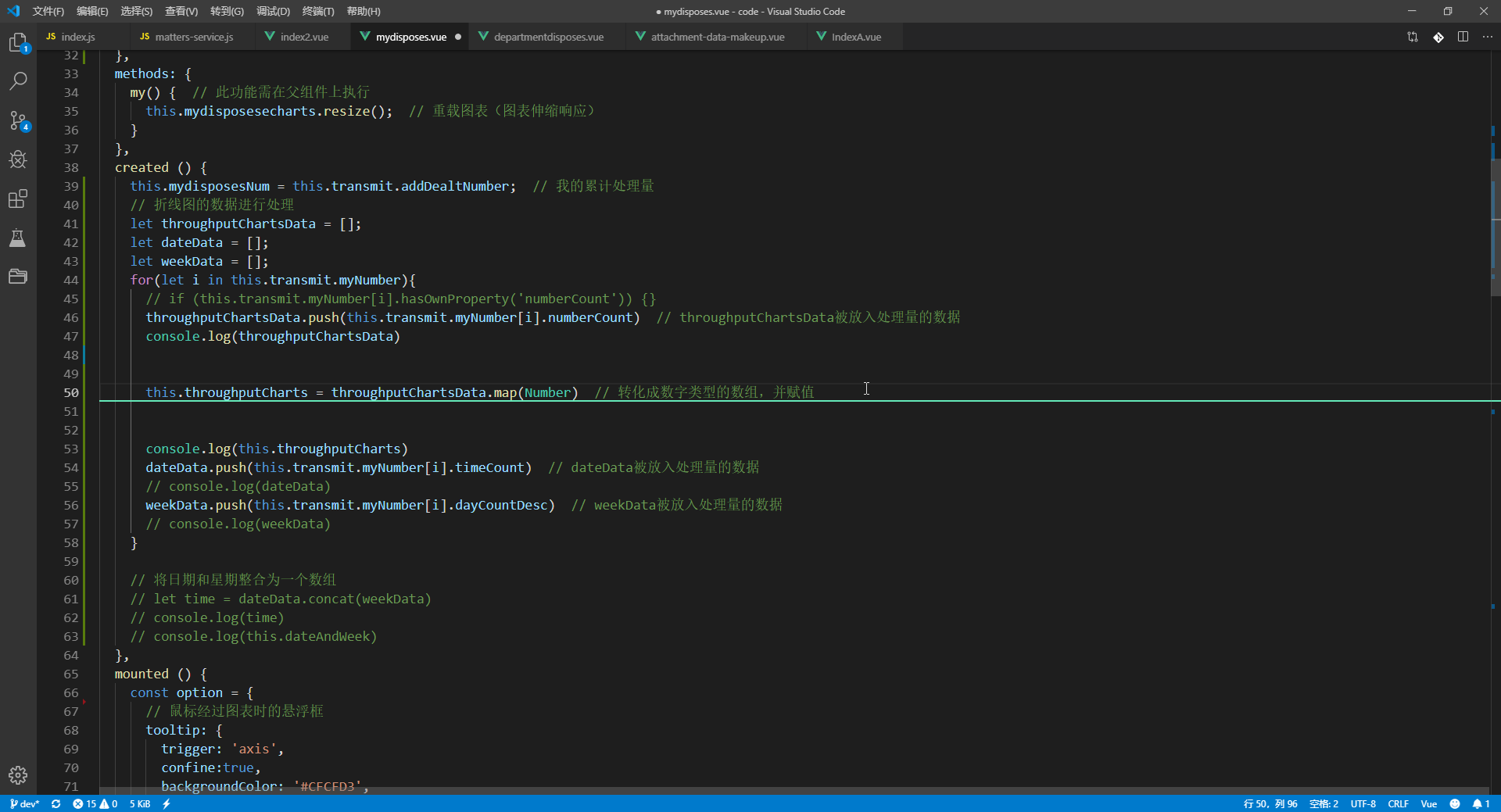Viewport: 1501px width, 812px height.
Task: Open the 编辑(E) menu
Action: [92, 11]
